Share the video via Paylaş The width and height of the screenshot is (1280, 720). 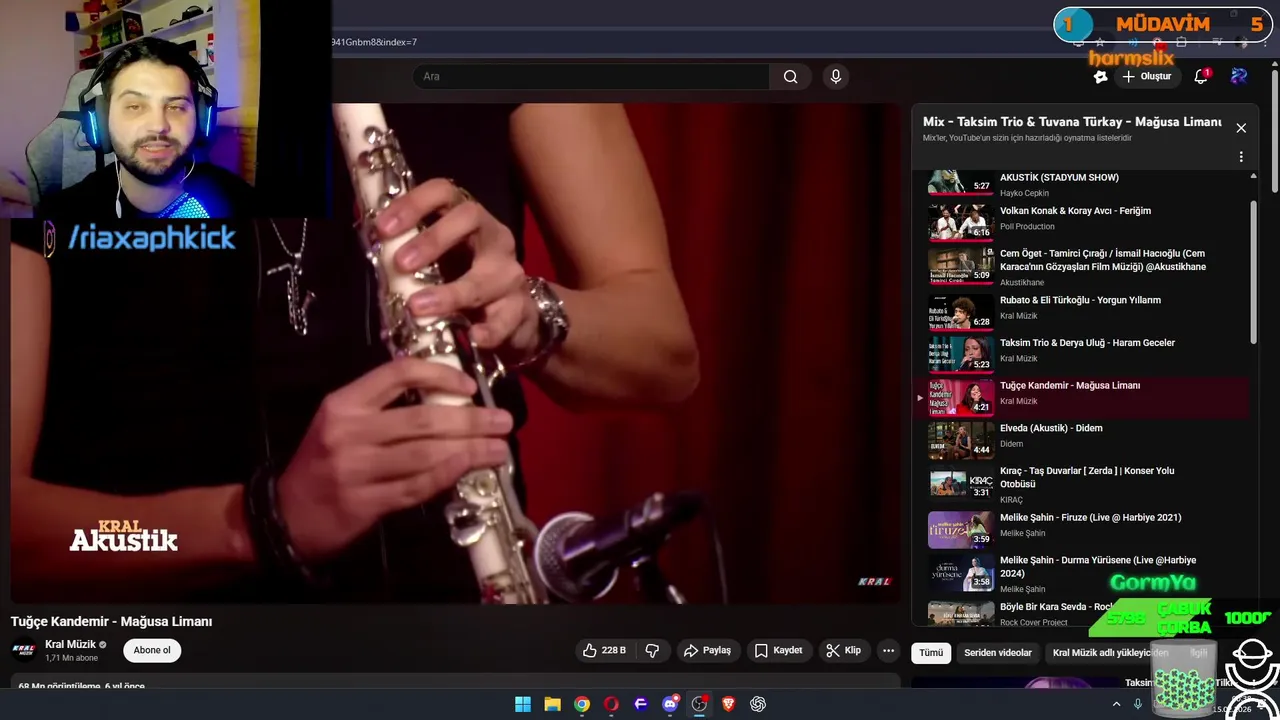[x=707, y=650]
